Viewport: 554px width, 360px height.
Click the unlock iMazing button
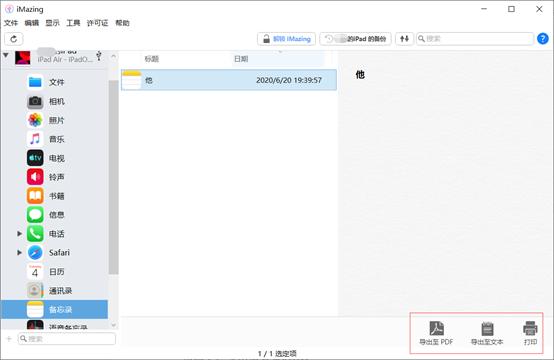287,39
